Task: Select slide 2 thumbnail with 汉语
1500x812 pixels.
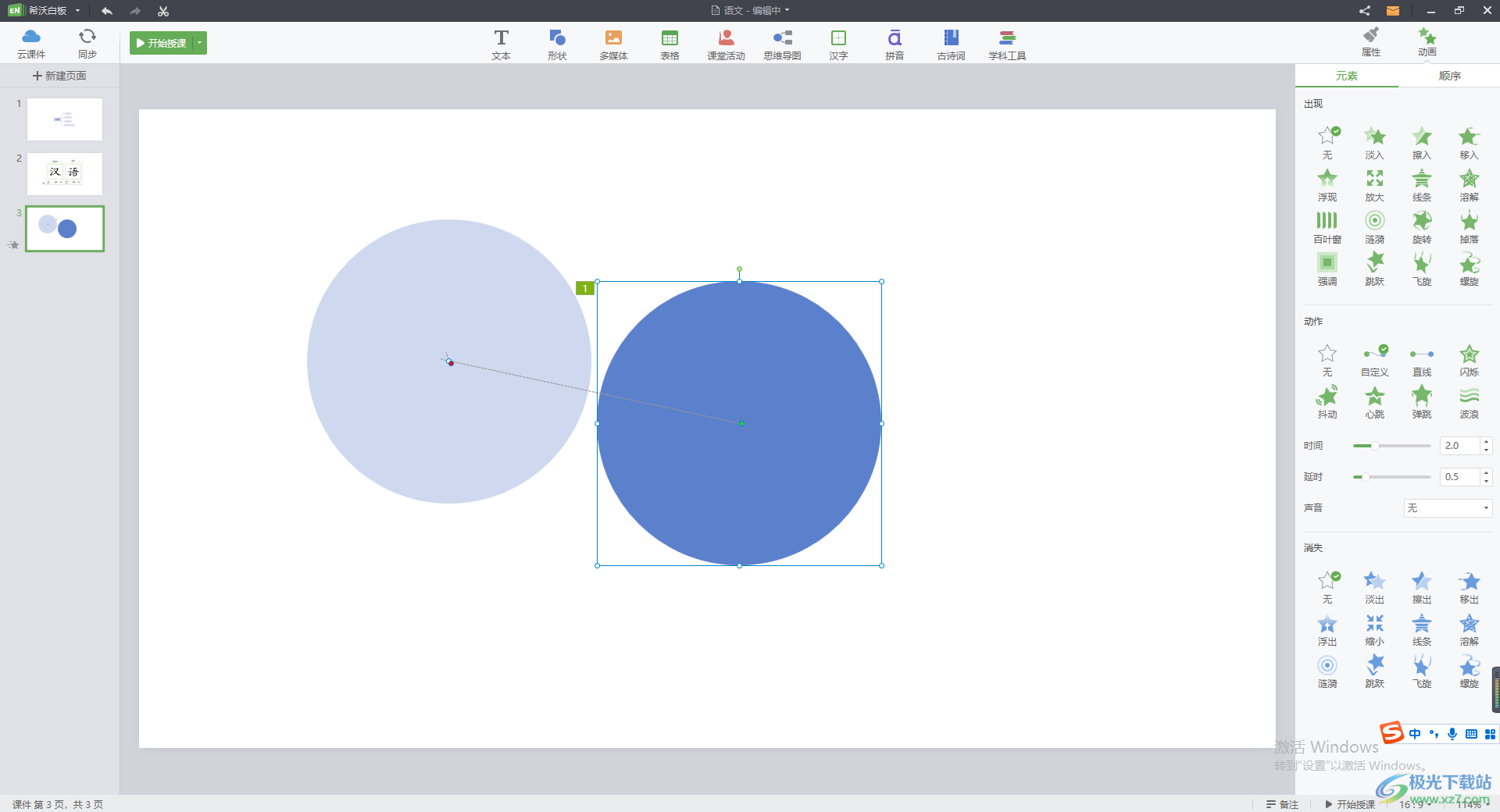Action: click(x=65, y=174)
